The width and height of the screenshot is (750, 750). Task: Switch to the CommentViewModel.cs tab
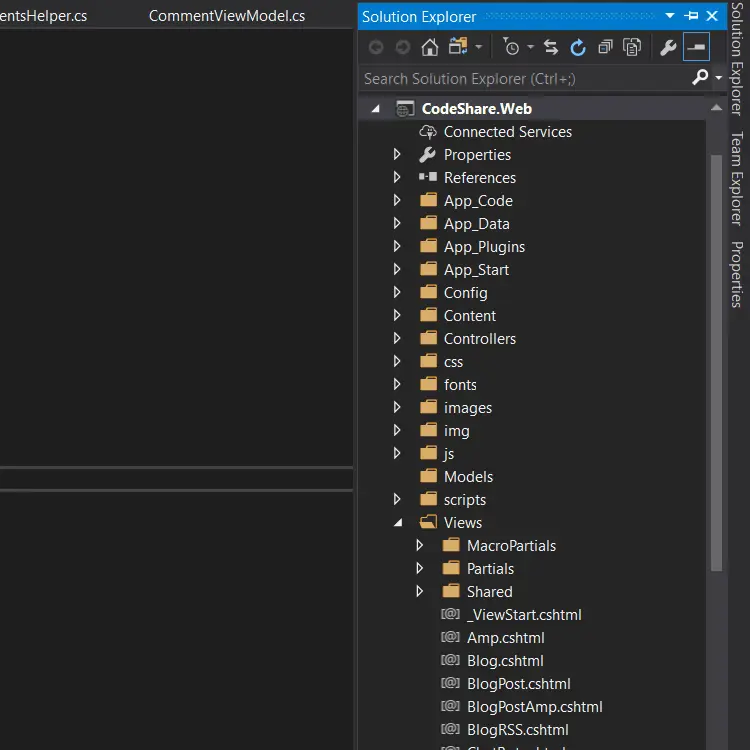(x=227, y=17)
